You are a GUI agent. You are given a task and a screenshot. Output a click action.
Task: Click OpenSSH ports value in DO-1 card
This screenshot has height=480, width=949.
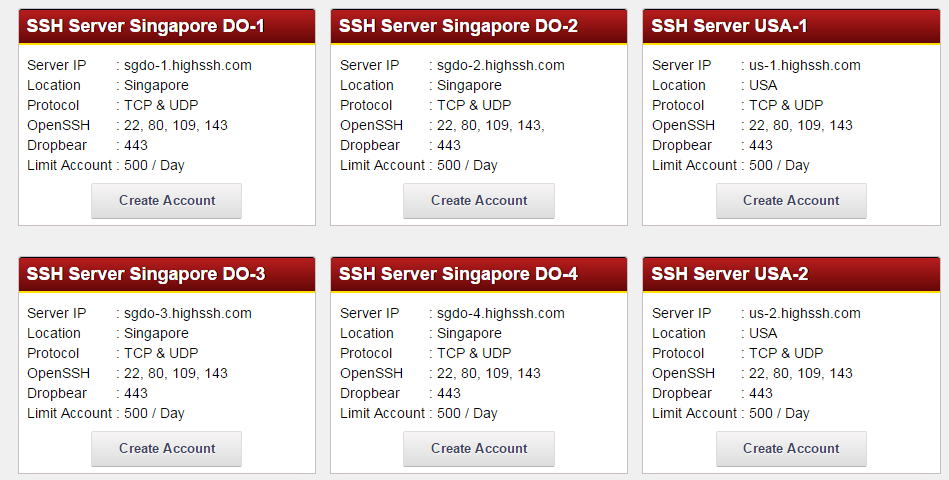click(176, 125)
